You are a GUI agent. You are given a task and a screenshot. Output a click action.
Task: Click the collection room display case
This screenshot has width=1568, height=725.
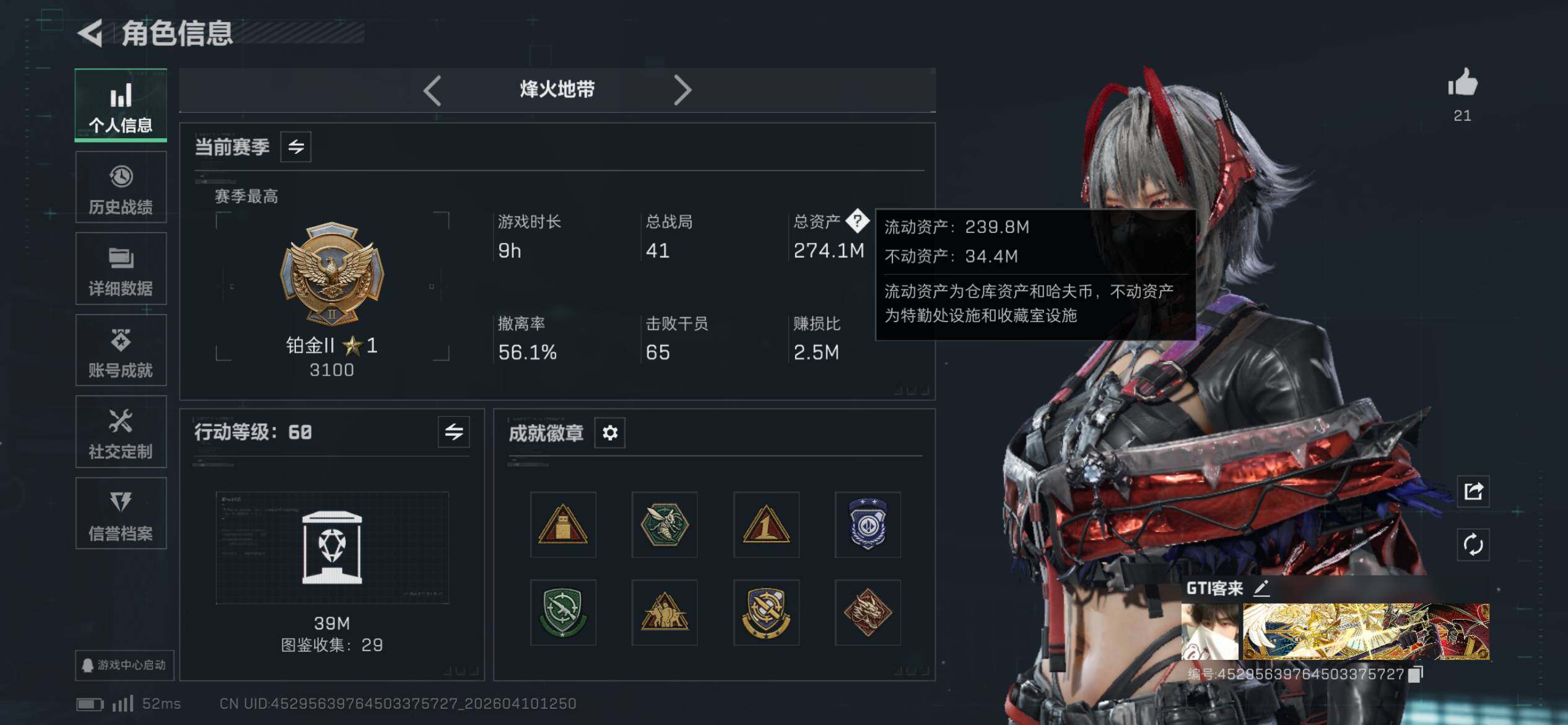pos(332,548)
